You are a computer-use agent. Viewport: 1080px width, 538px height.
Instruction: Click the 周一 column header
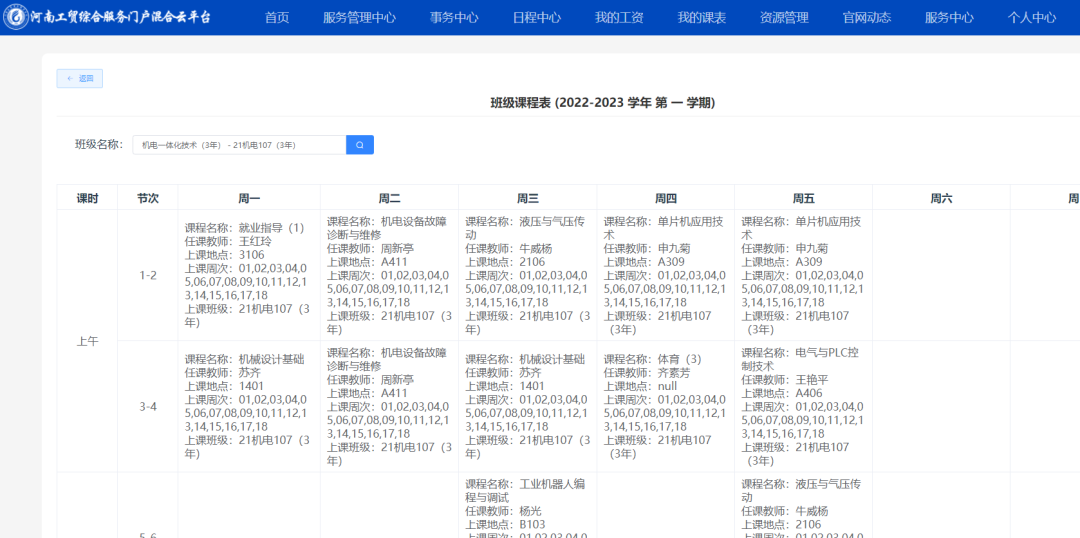(x=249, y=198)
